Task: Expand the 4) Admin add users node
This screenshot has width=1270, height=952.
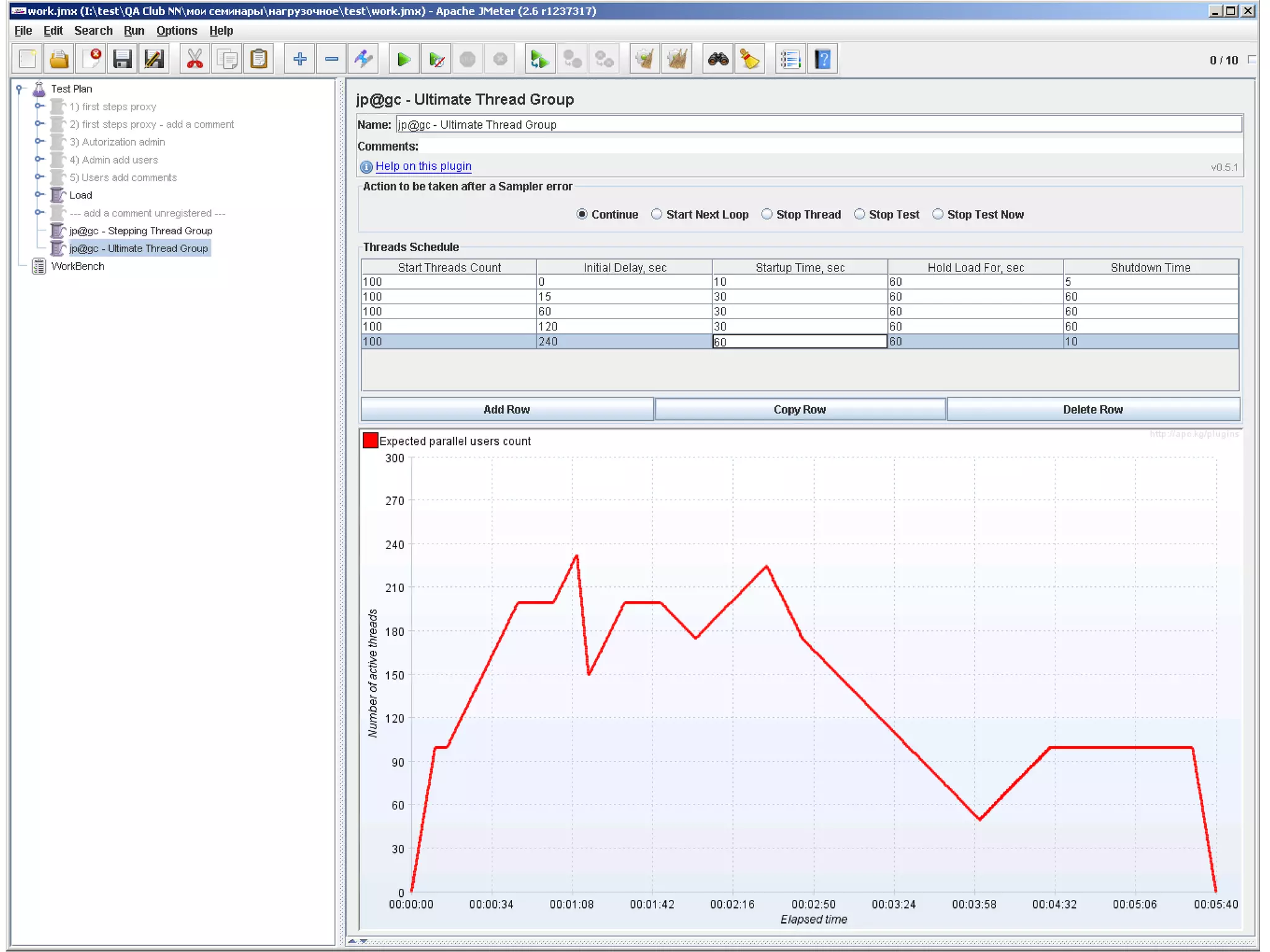Action: click(x=39, y=159)
